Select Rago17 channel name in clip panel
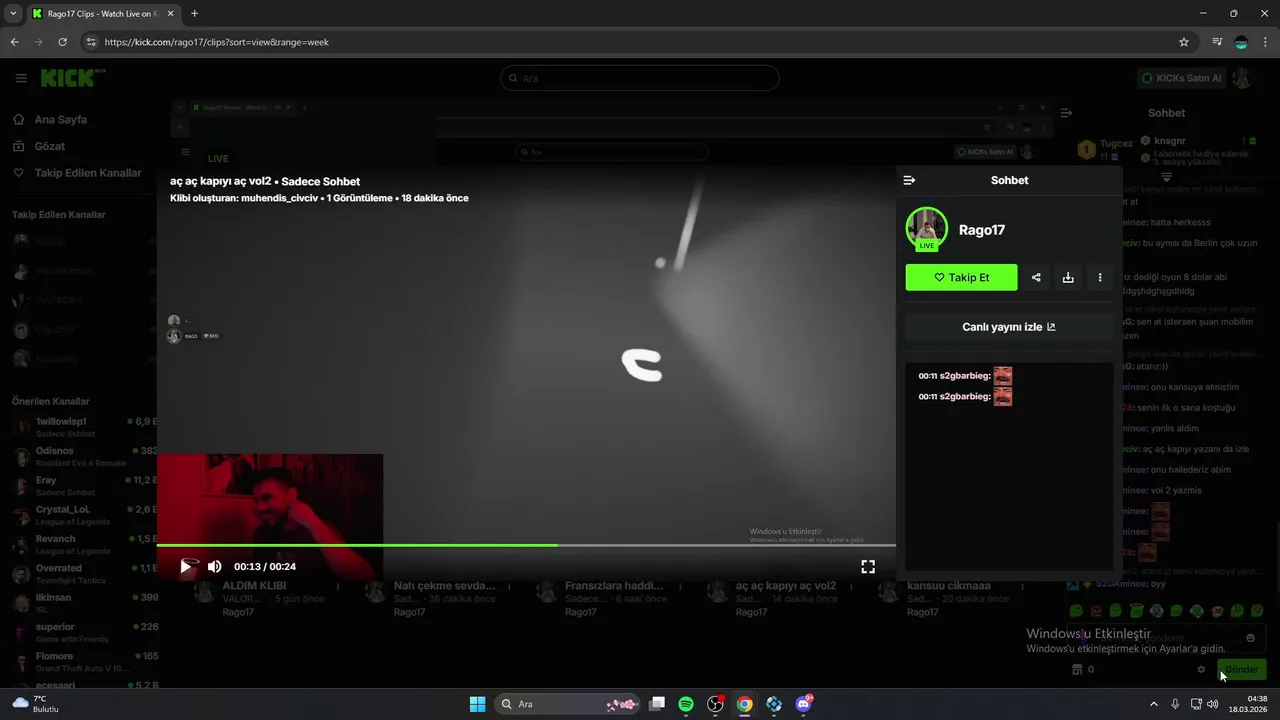 pos(982,230)
